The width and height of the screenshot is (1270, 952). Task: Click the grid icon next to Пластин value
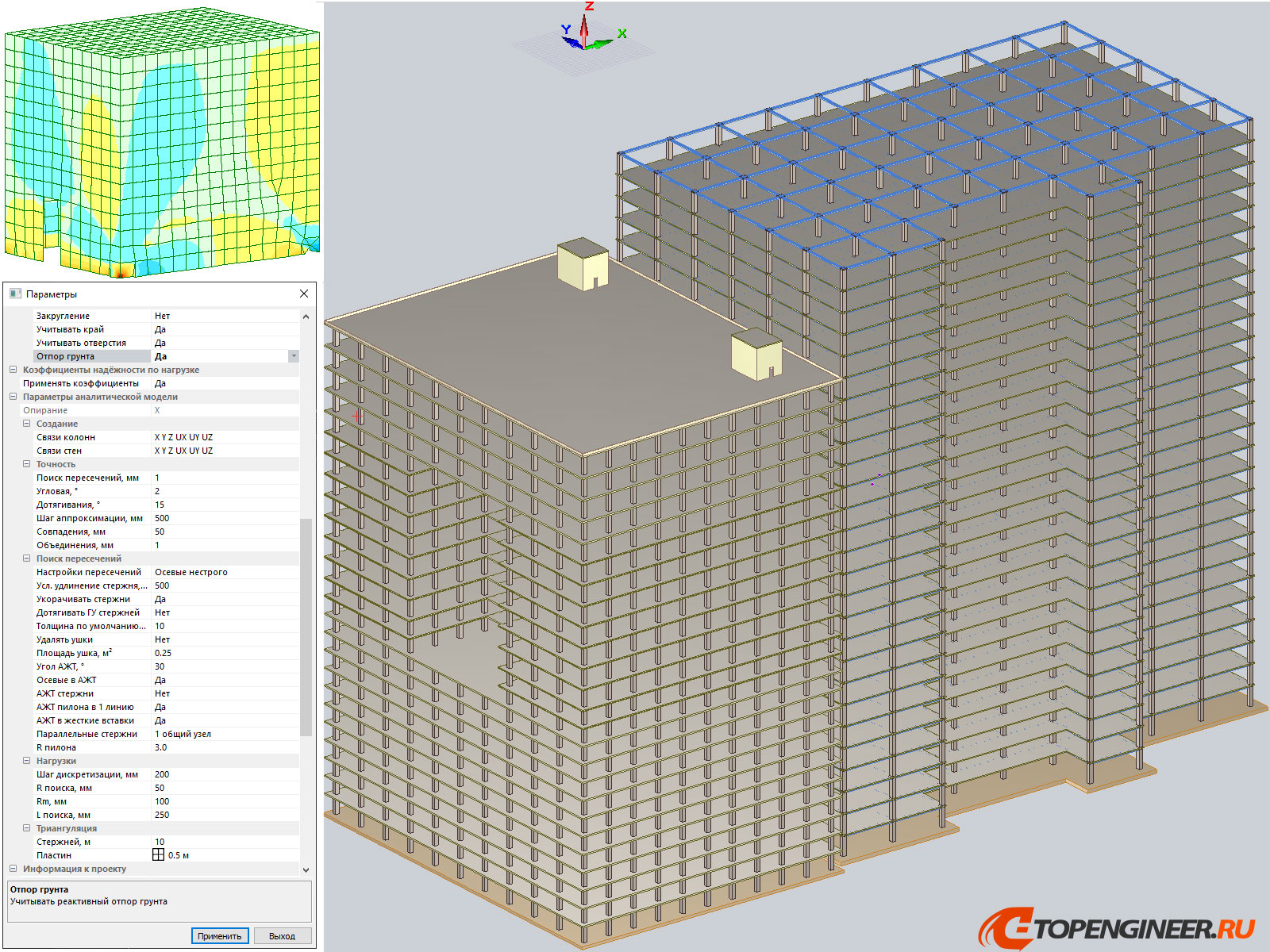click(159, 854)
